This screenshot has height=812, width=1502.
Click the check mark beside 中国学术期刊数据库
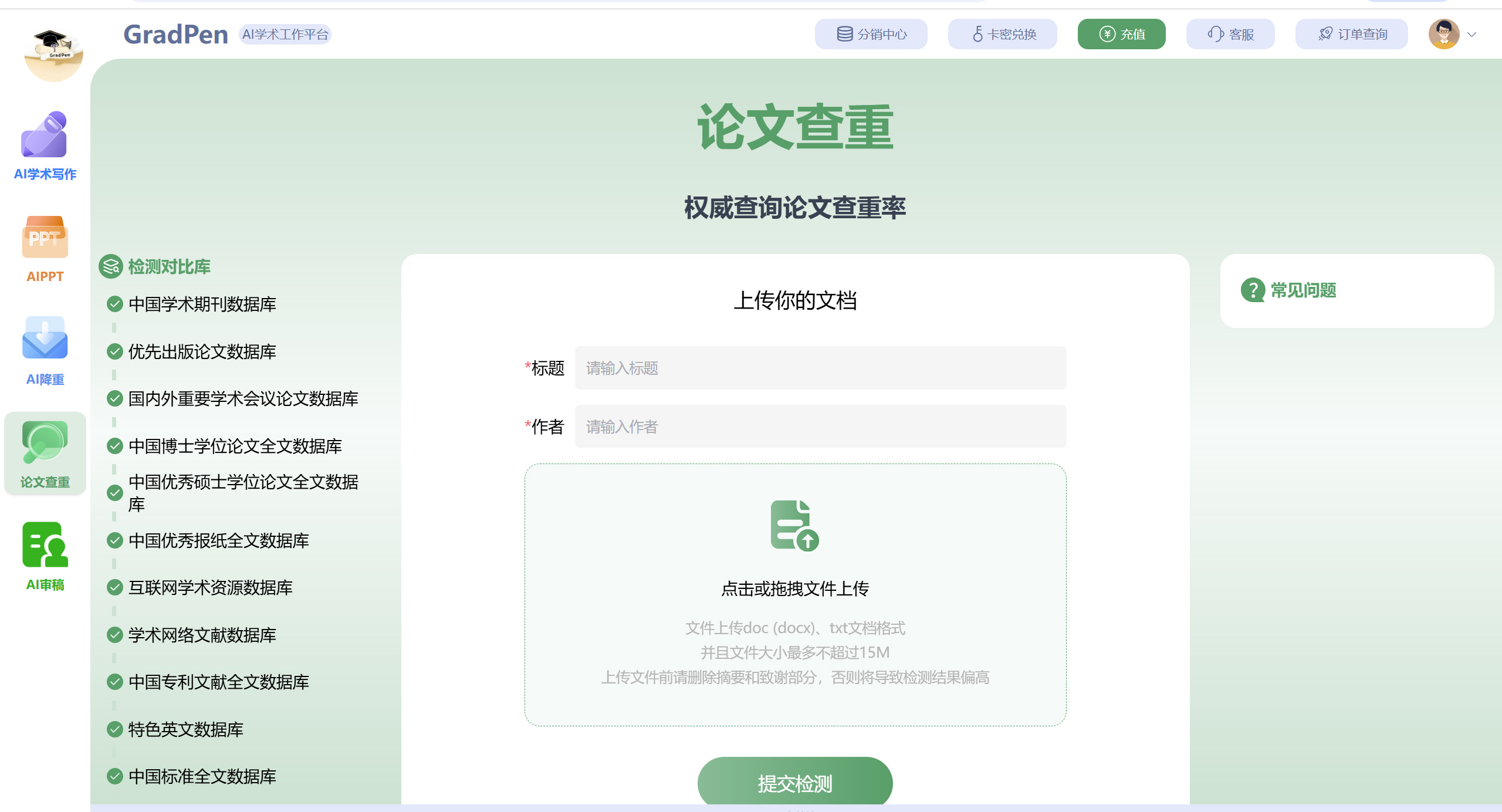point(114,304)
